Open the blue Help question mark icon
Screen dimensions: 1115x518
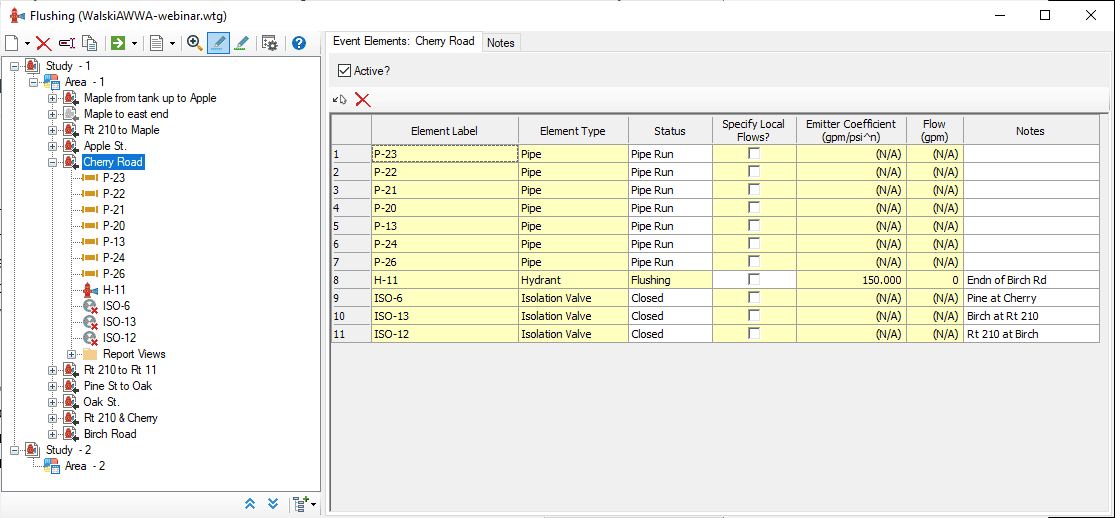pos(299,43)
